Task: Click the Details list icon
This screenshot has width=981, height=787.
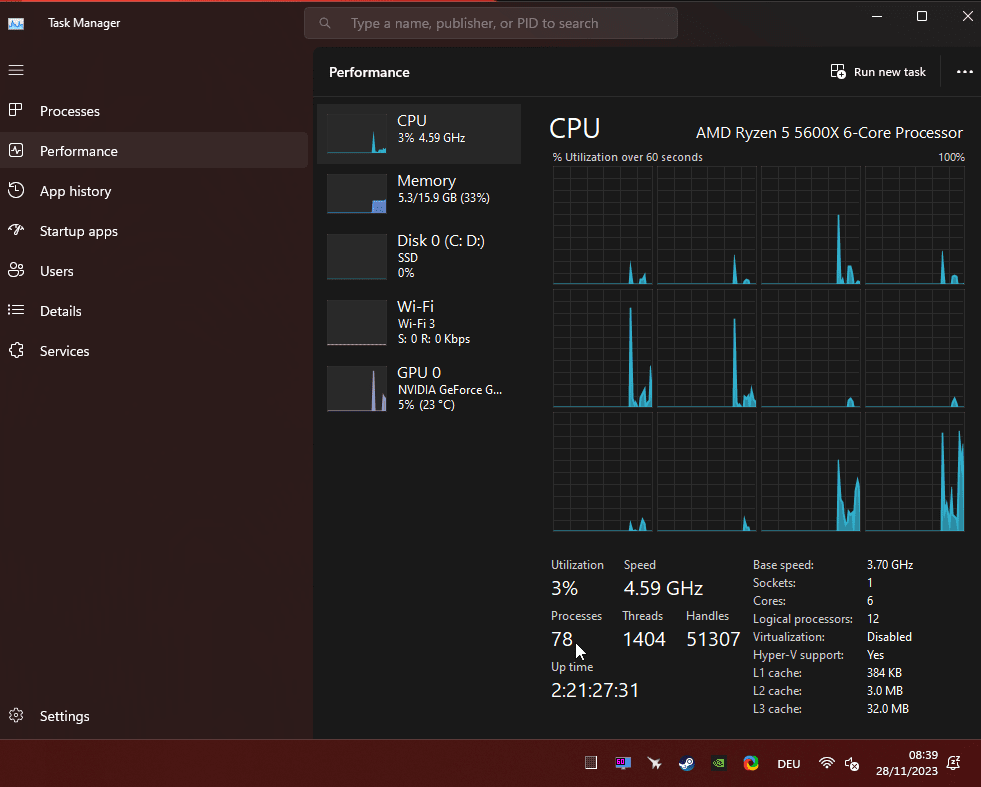Action: (x=16, y=310)
